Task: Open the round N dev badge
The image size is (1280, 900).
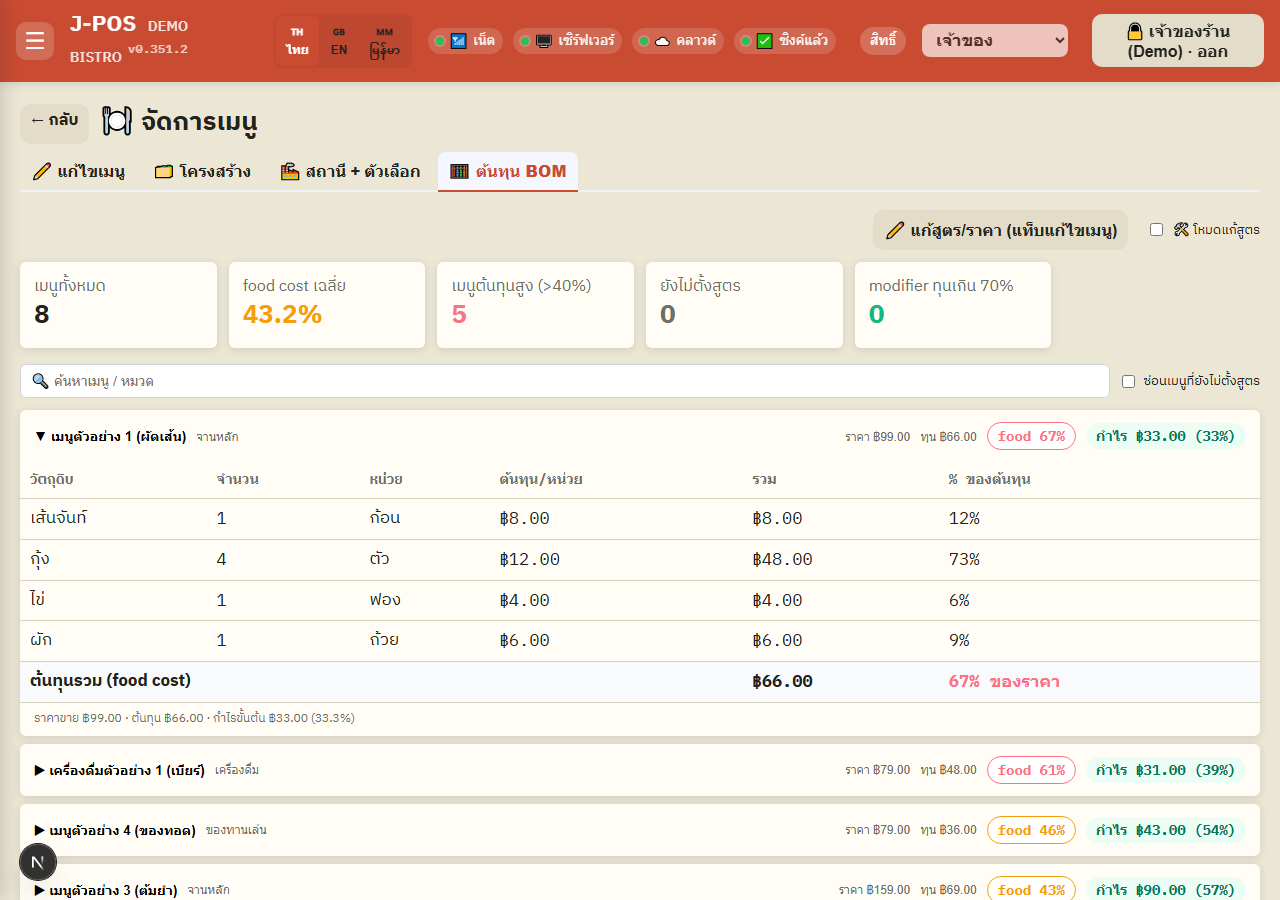Action: 38,862
